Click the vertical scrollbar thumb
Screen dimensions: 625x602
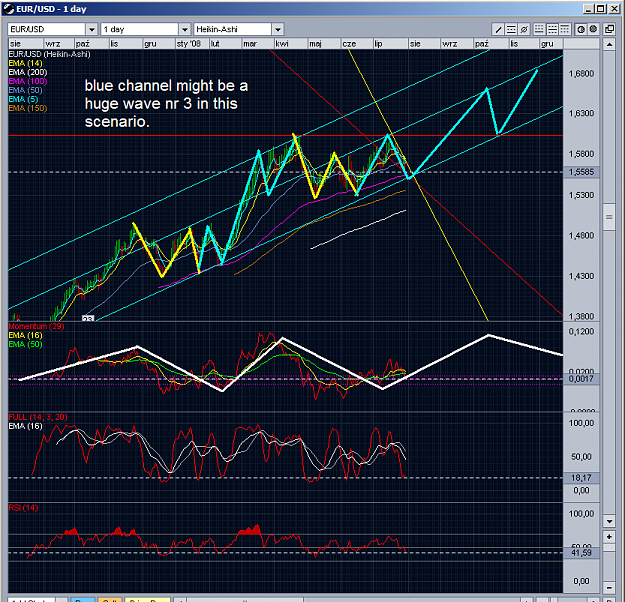(609, 217)
